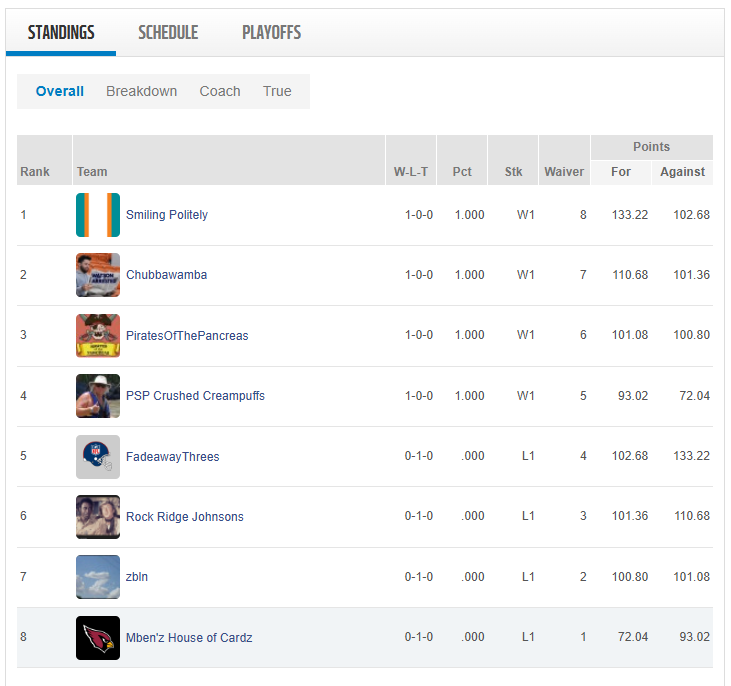Switch to the Schedule tab
This screenshot has width=731, height=686.
pos(168,33)
